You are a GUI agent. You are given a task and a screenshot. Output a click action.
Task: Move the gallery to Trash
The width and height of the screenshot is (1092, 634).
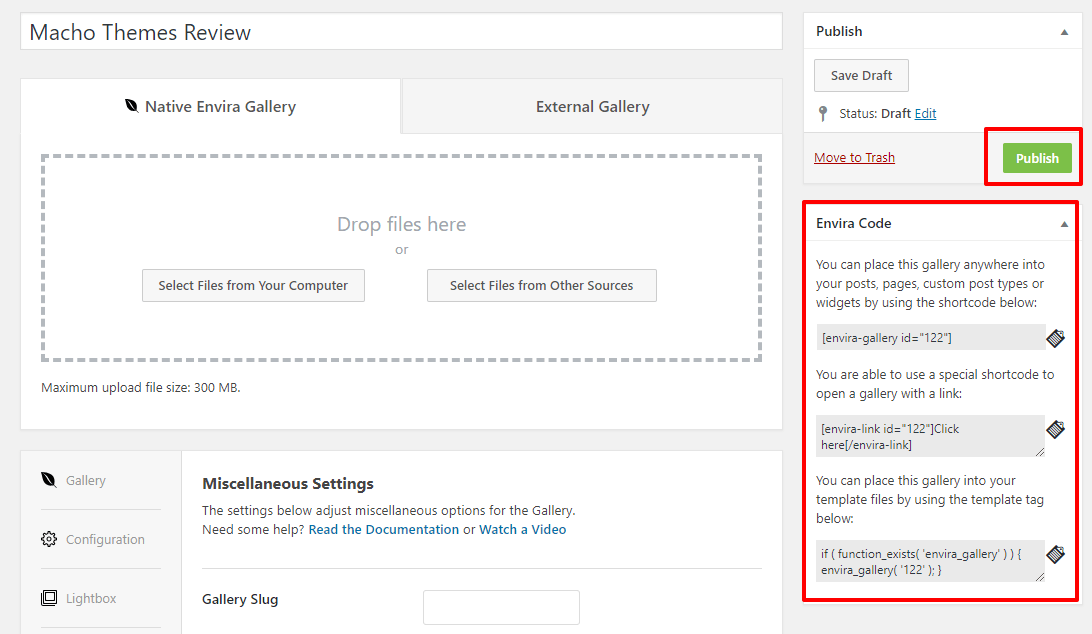(x=855, y=157)
